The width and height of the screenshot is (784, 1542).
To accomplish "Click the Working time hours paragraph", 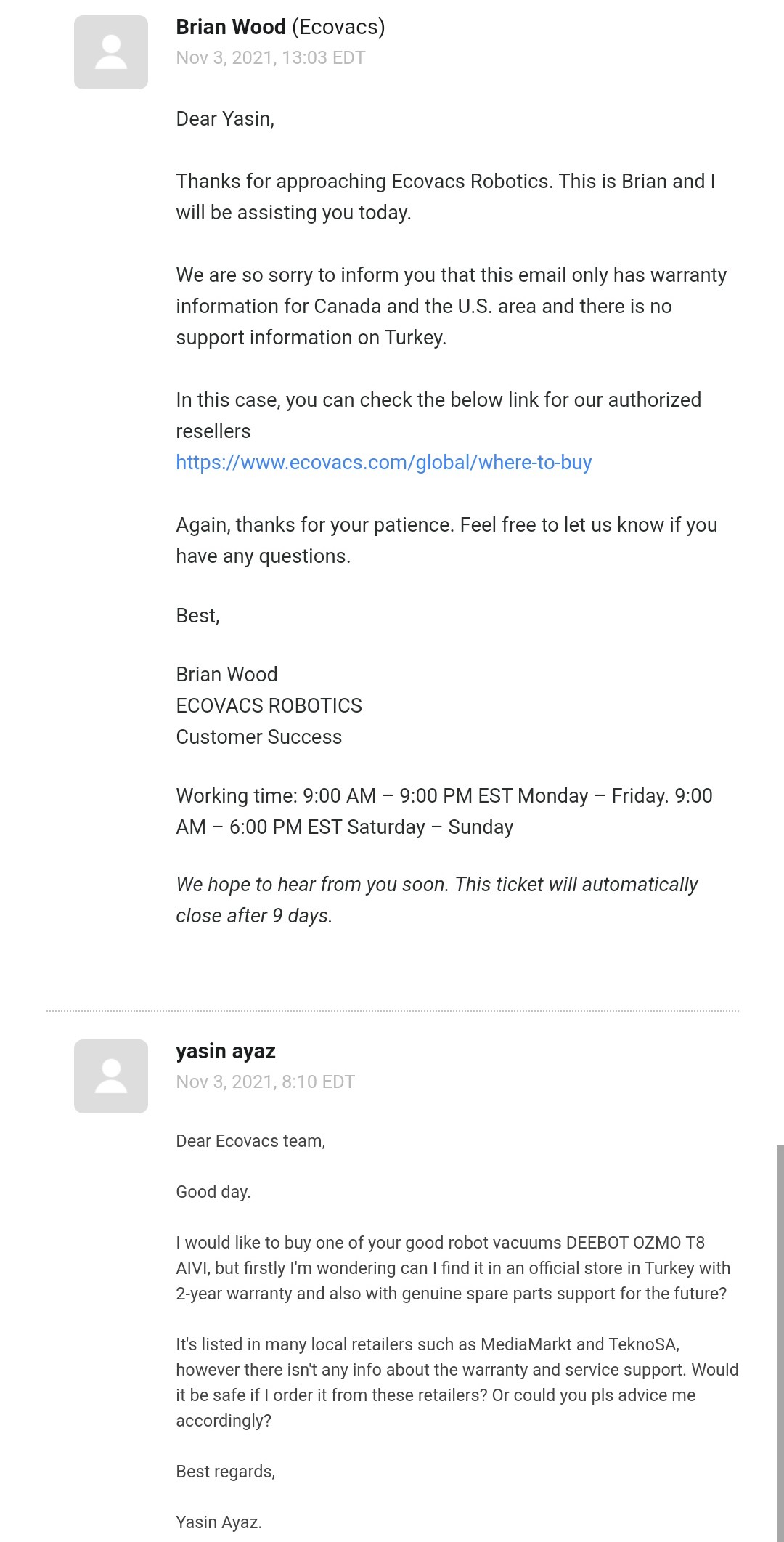I will [x=444, y=811].
